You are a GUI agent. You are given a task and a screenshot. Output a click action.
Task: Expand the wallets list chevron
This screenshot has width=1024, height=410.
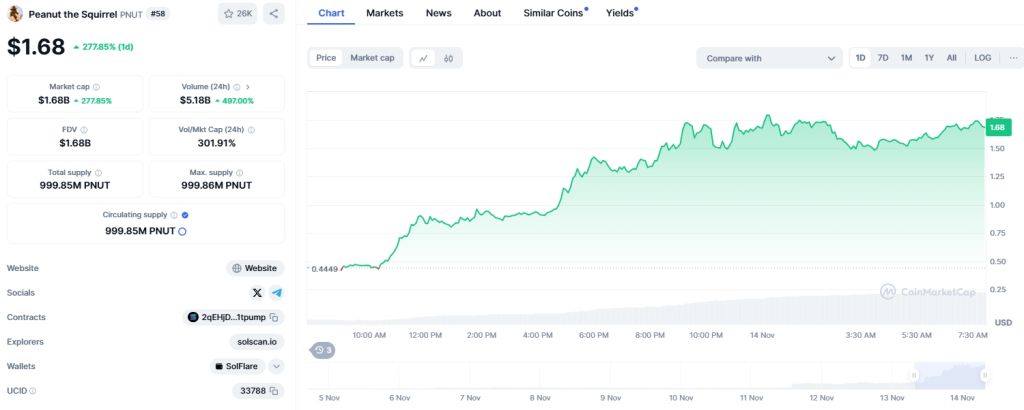pos(277,367)
